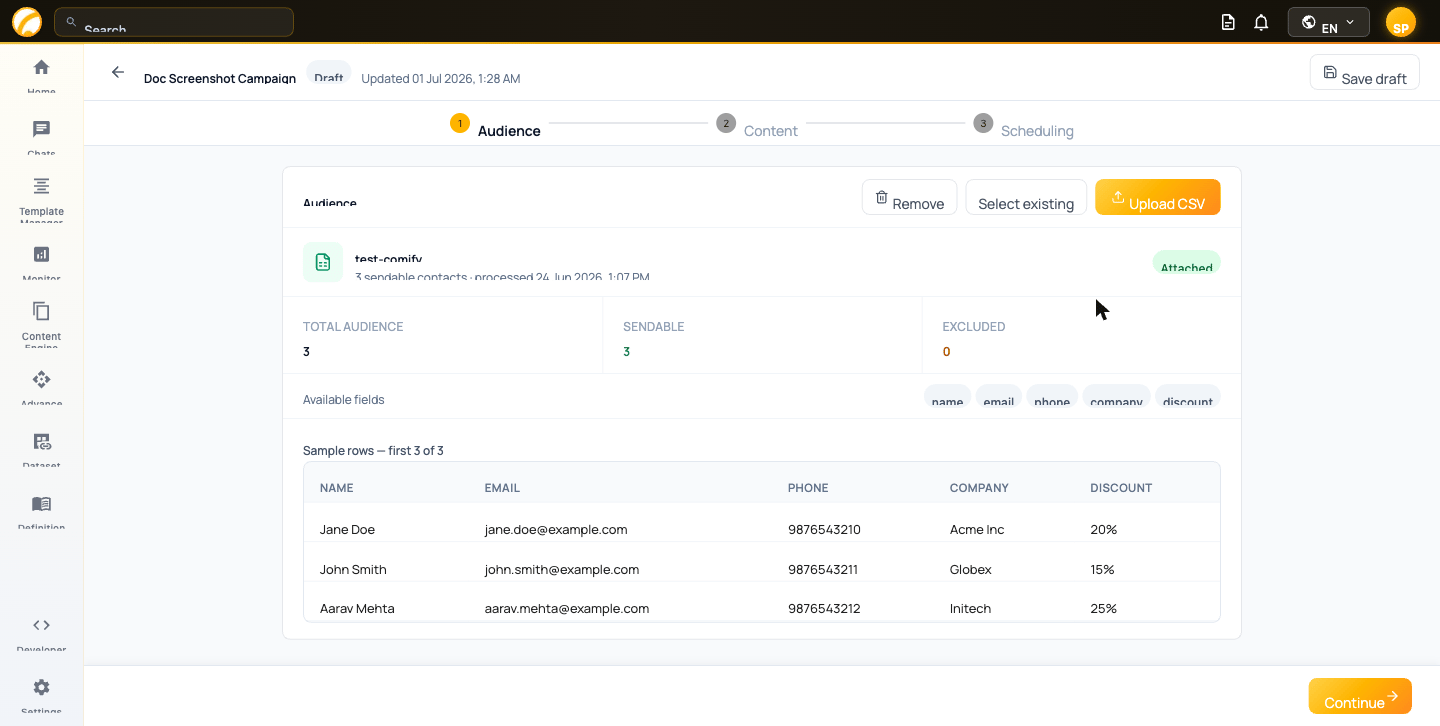Save the campaign draft
1440x726 pixels.
click(1364, 72)
